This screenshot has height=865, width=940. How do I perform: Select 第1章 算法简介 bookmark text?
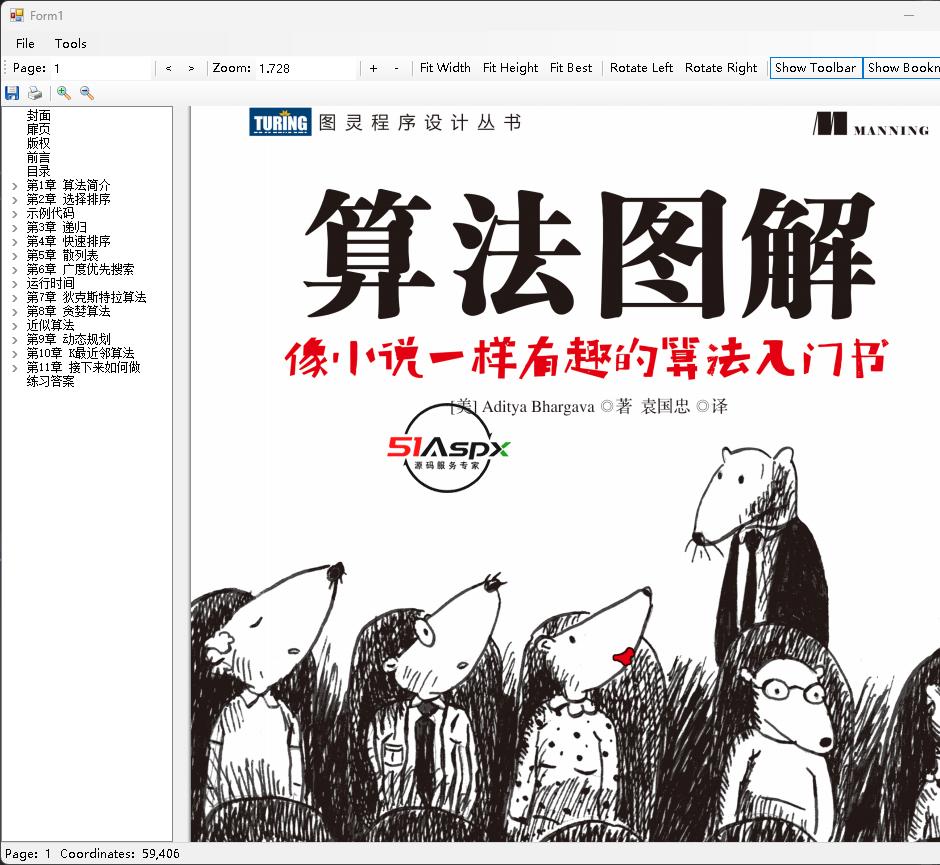tap(68, 185)
